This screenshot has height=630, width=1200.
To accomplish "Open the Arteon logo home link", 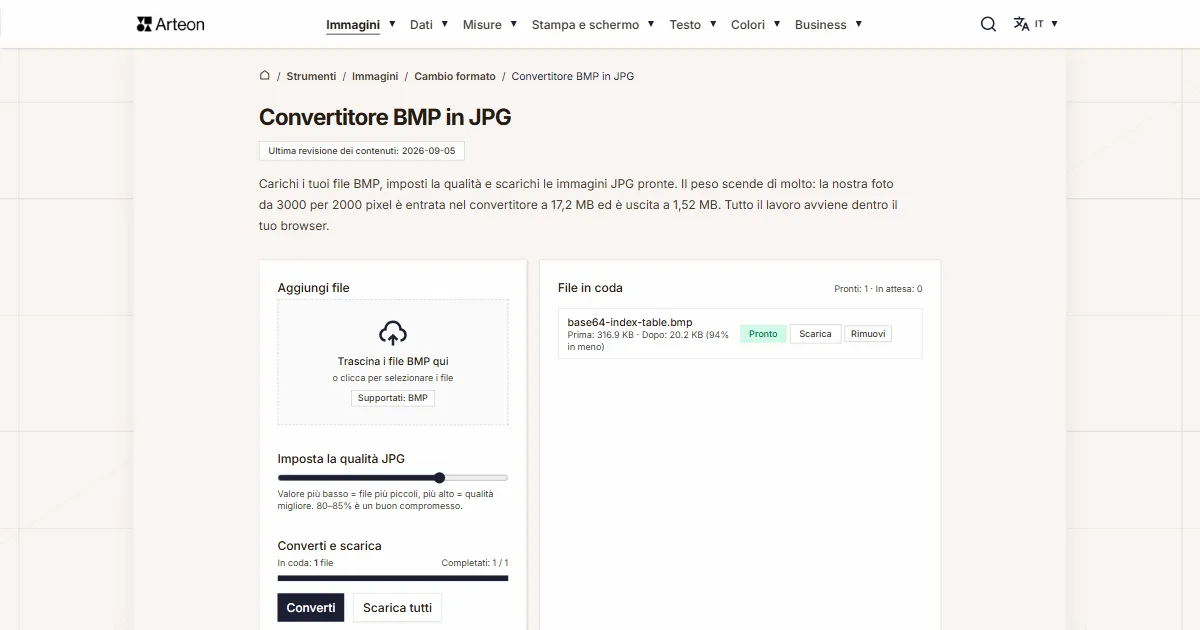I will click(170, 24).
